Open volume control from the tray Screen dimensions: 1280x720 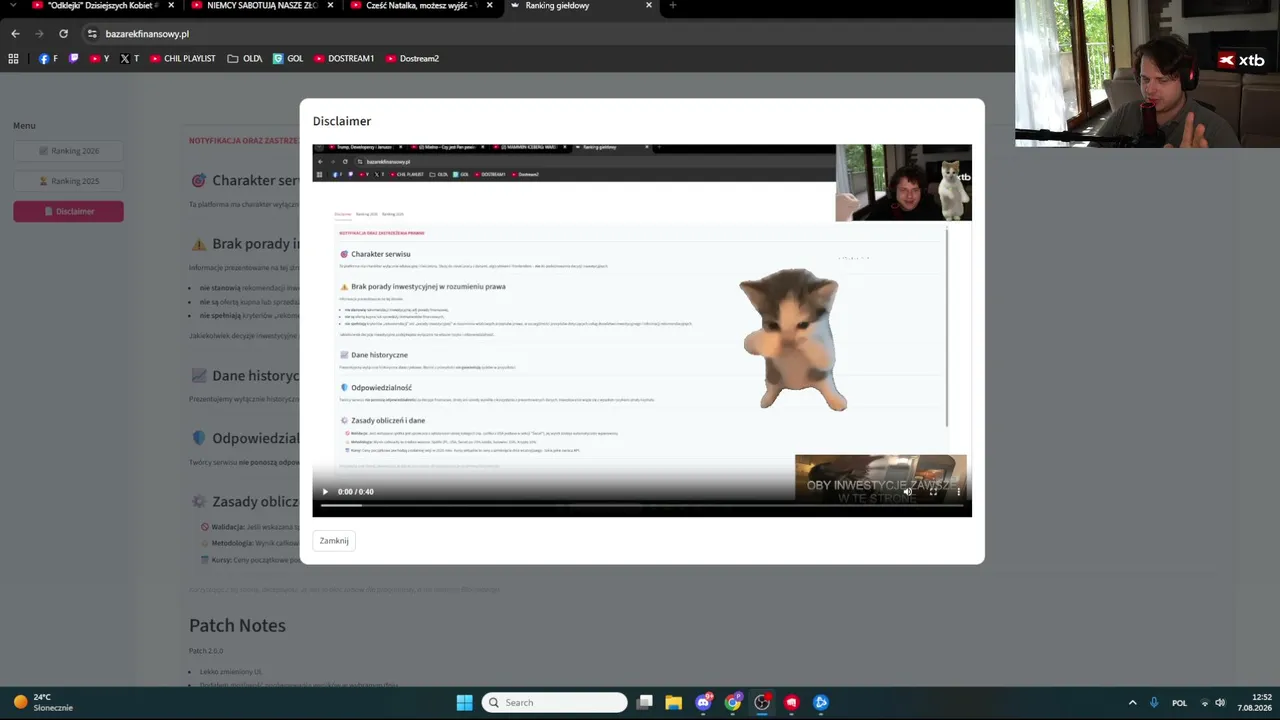(1220, 703)
